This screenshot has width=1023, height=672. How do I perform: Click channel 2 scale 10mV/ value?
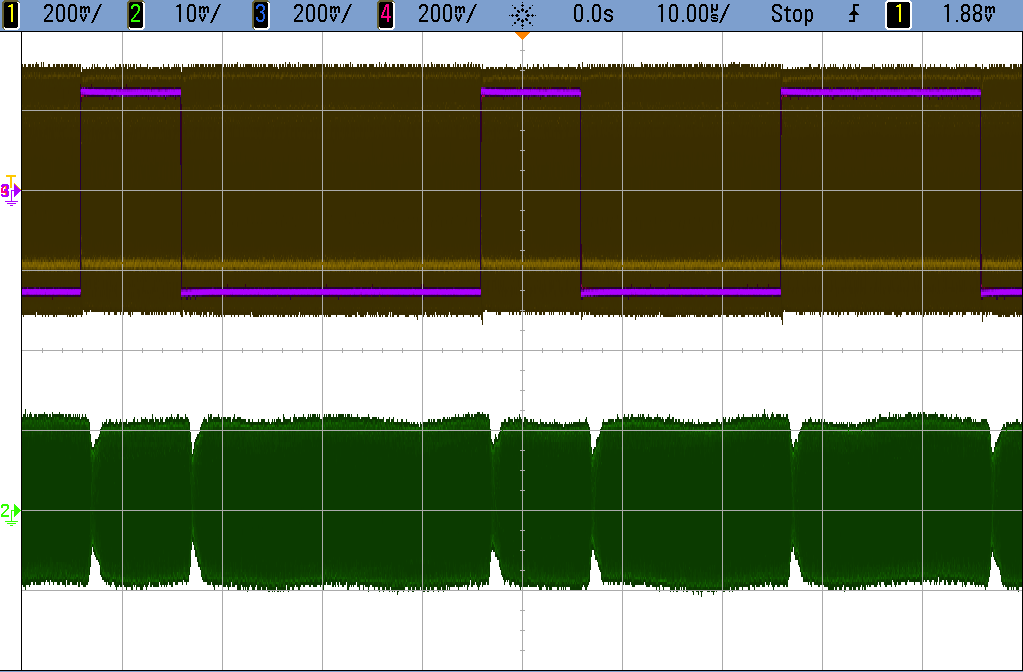tap(198, 14)
